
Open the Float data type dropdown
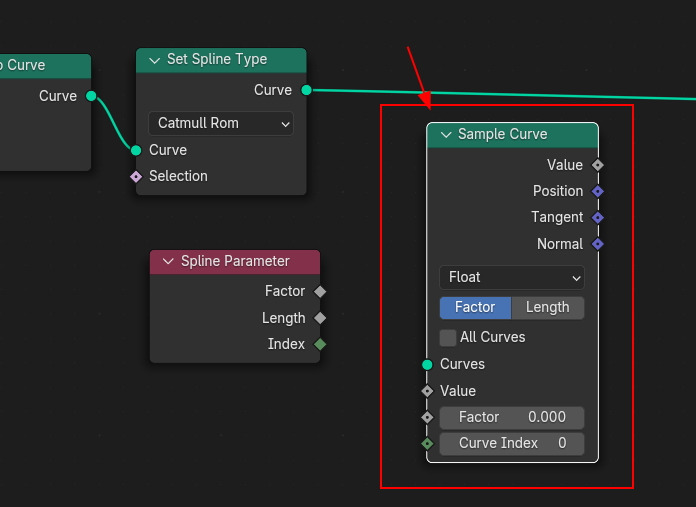(x=512, y=277)
